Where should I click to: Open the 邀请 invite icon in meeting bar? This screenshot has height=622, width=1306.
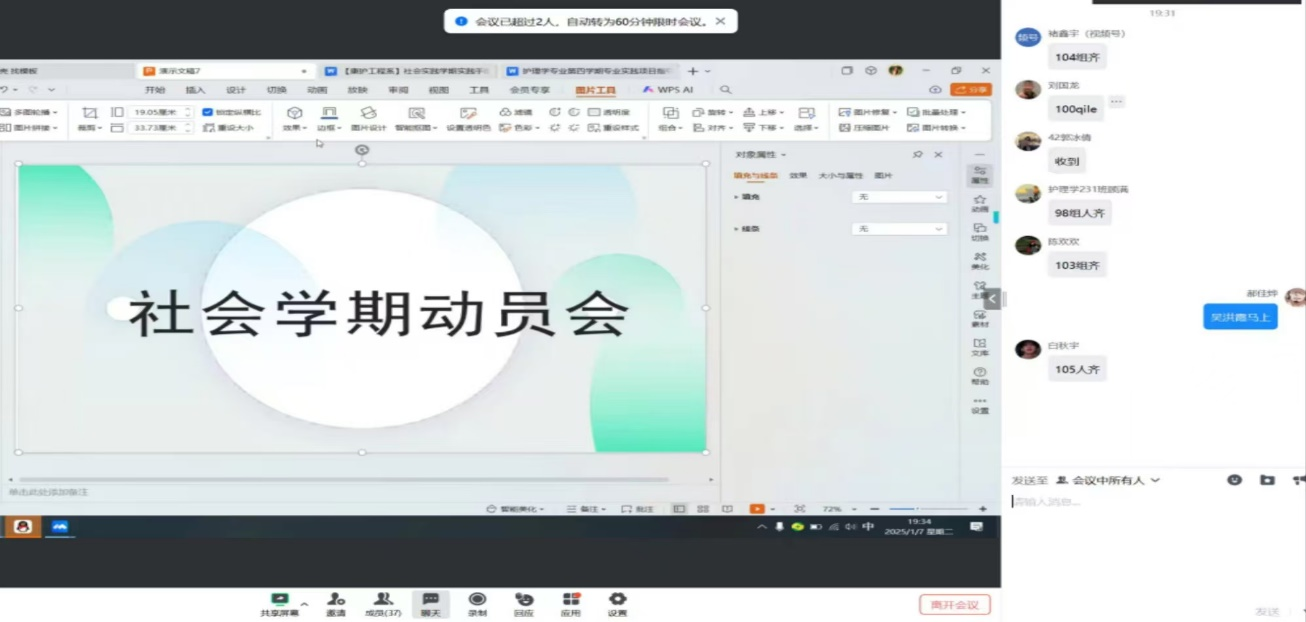335,599
